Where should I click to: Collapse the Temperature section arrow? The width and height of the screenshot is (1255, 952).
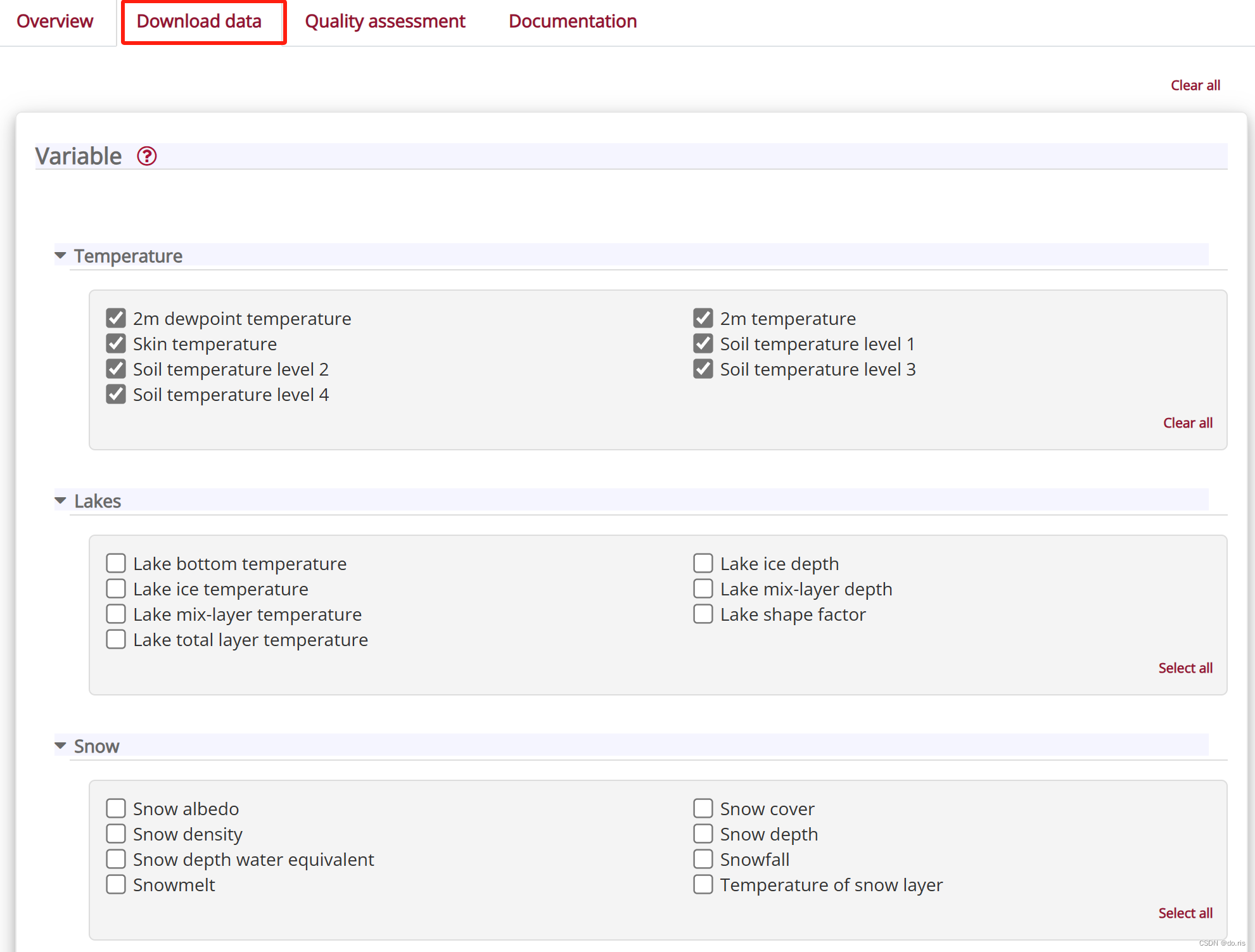(61, 255)
